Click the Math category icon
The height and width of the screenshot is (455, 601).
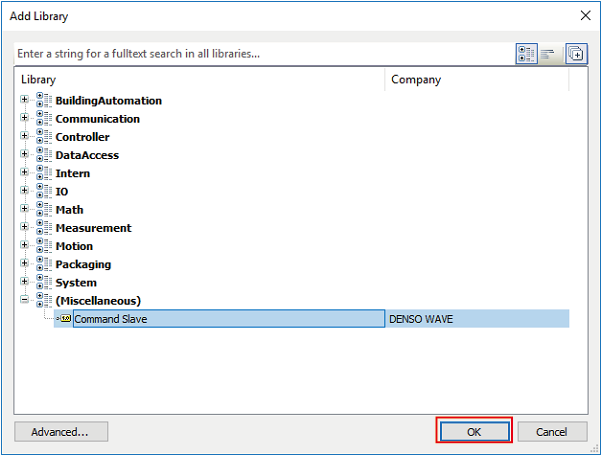coord(43,209)
